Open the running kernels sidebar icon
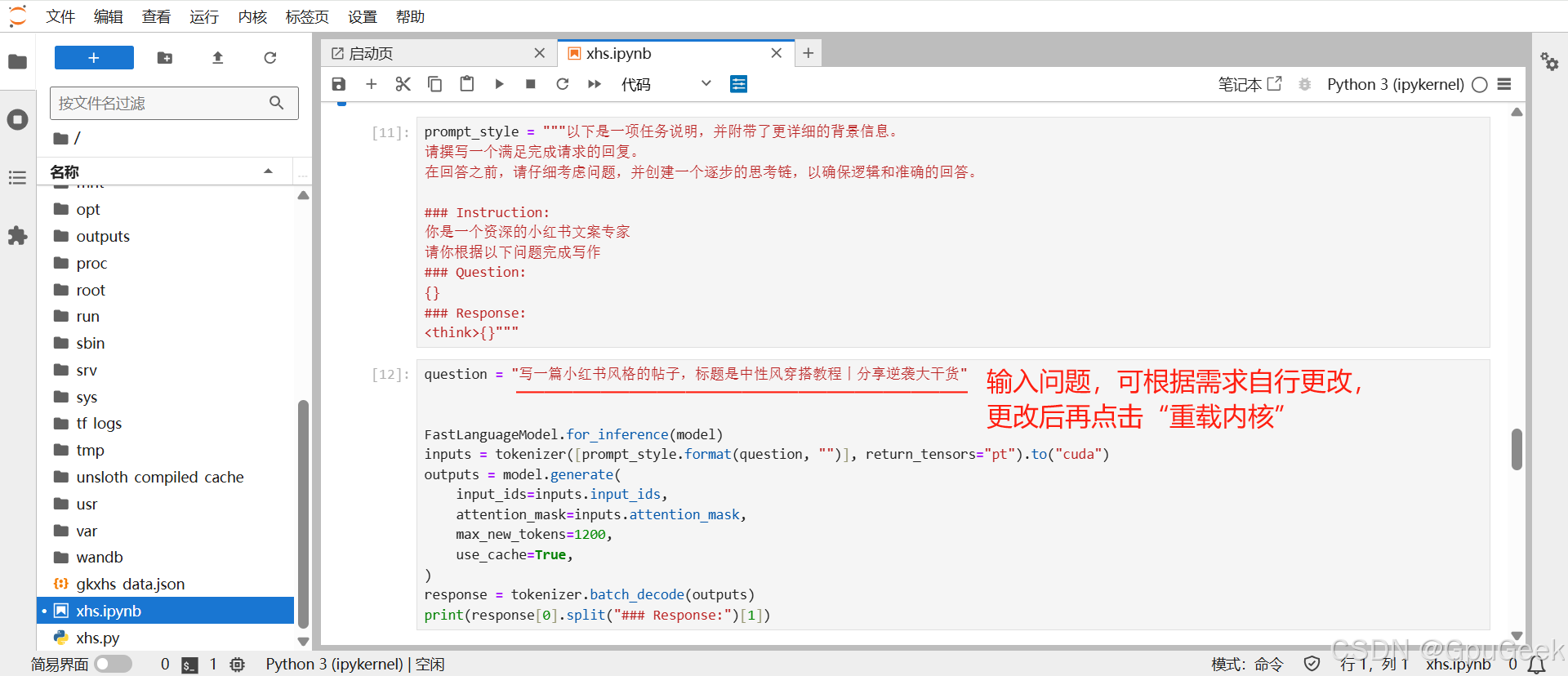1568x676 pixels. (x=17, y=120)
